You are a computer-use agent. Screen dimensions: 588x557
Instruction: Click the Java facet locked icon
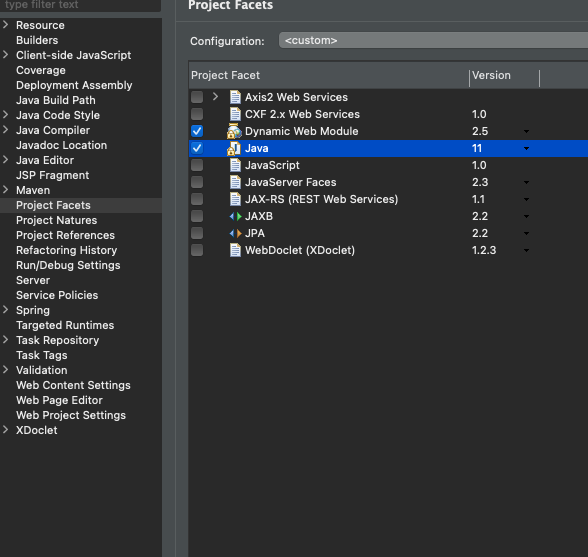[x=234, y=149]
